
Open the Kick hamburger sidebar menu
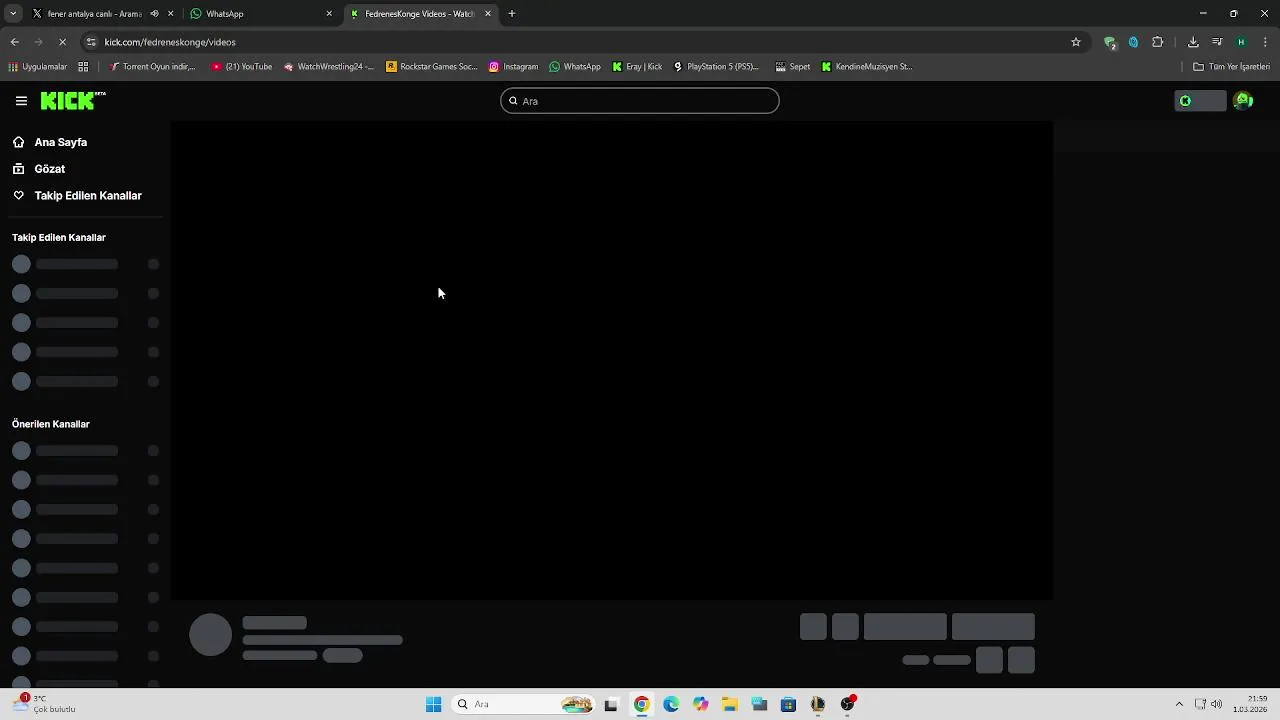21,101
